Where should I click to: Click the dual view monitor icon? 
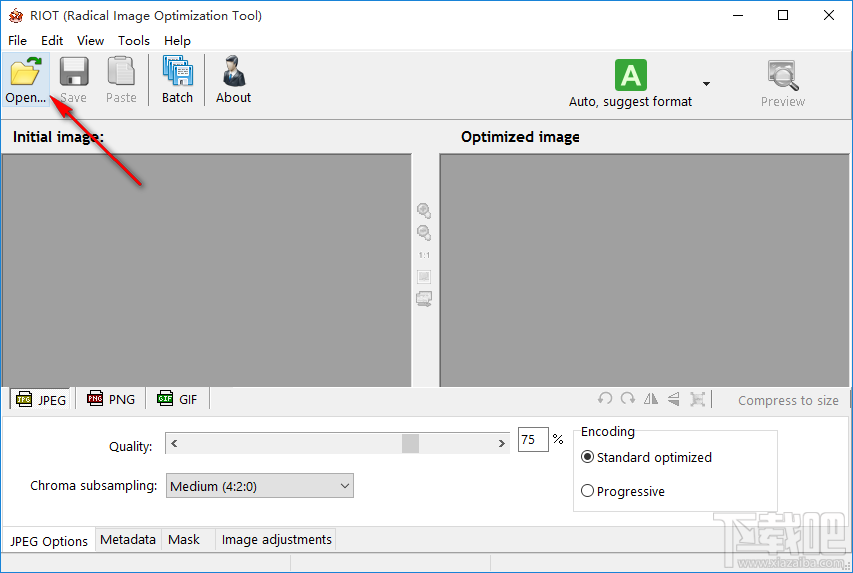424,299
